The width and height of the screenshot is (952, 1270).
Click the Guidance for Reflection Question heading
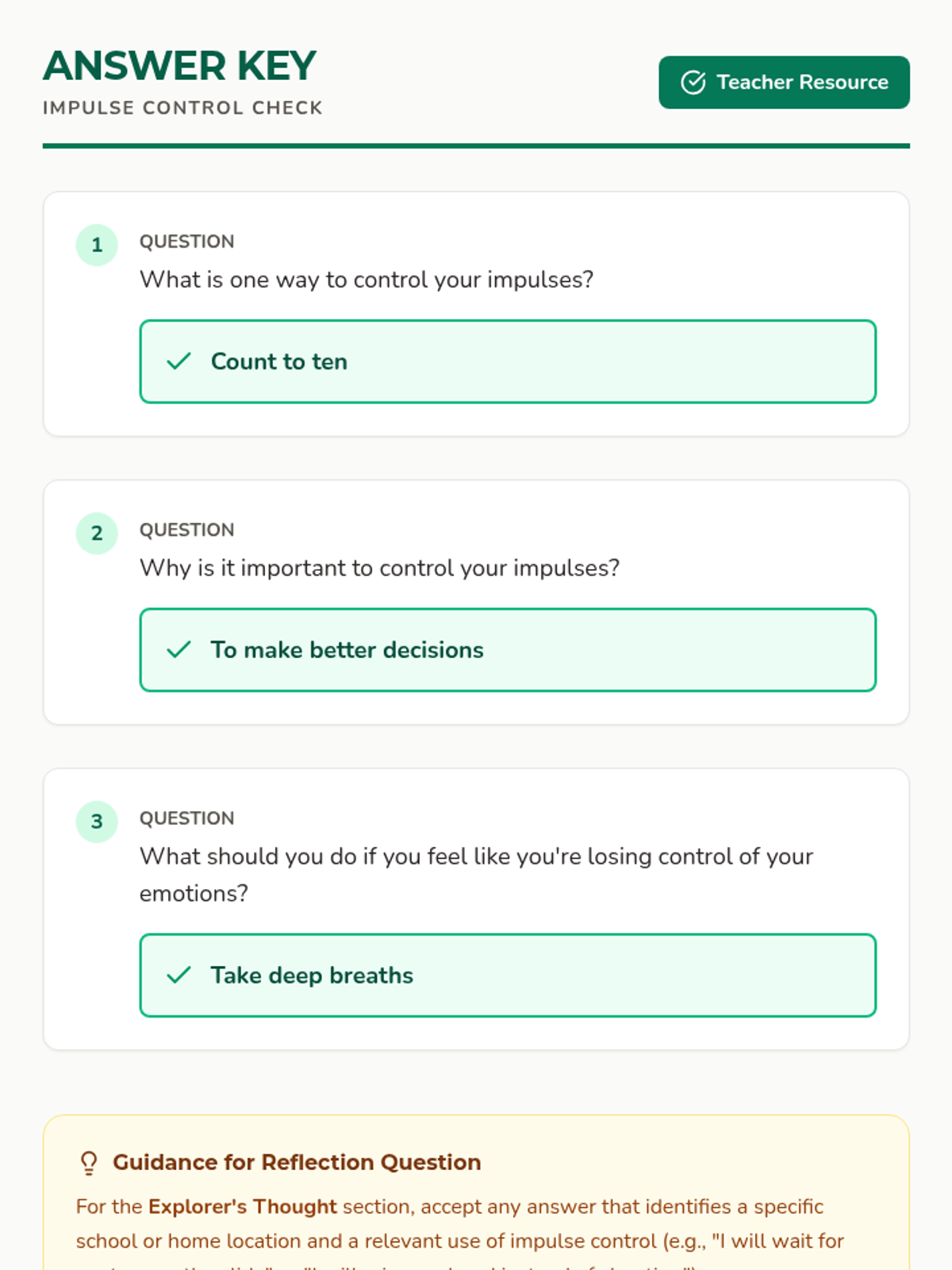[297, 1162]
